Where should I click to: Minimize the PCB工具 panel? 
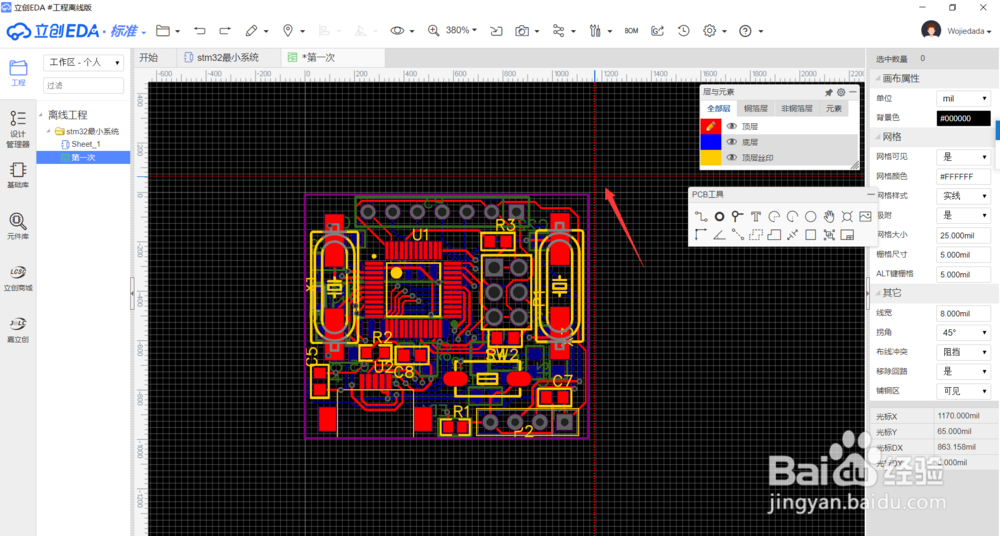pos(871,194)
